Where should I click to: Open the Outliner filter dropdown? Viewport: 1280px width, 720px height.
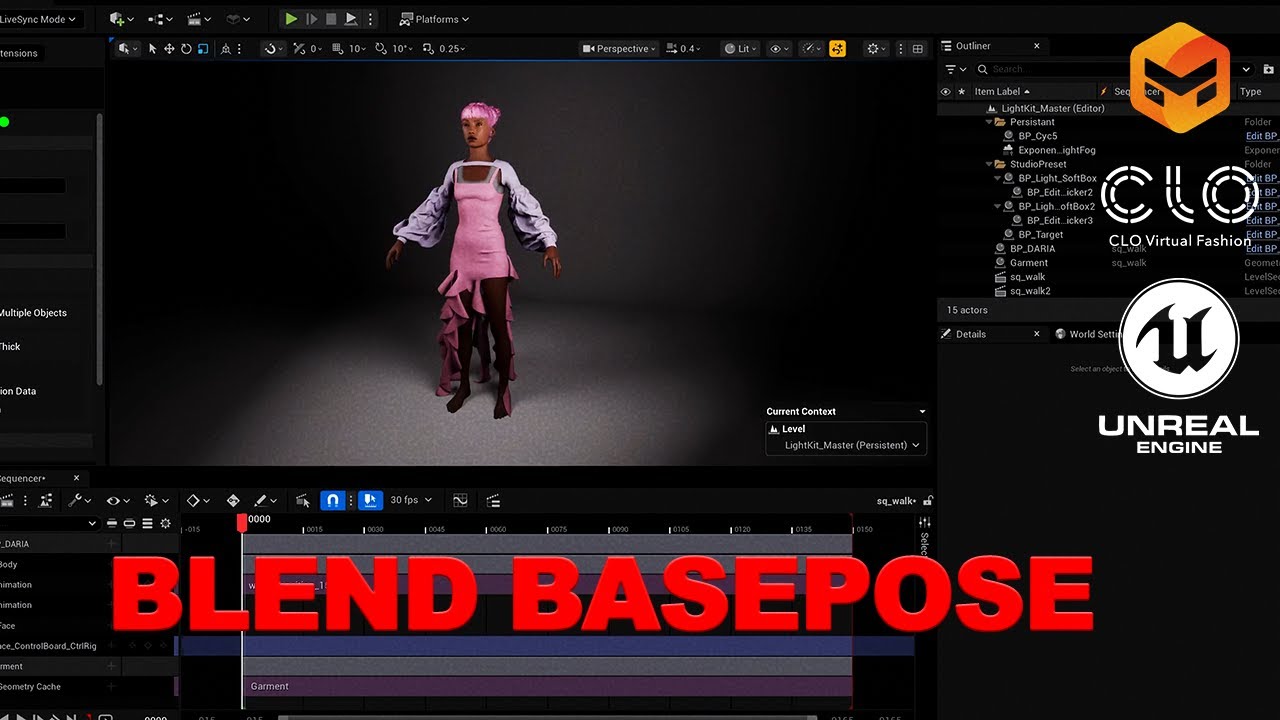coord(956,69)
